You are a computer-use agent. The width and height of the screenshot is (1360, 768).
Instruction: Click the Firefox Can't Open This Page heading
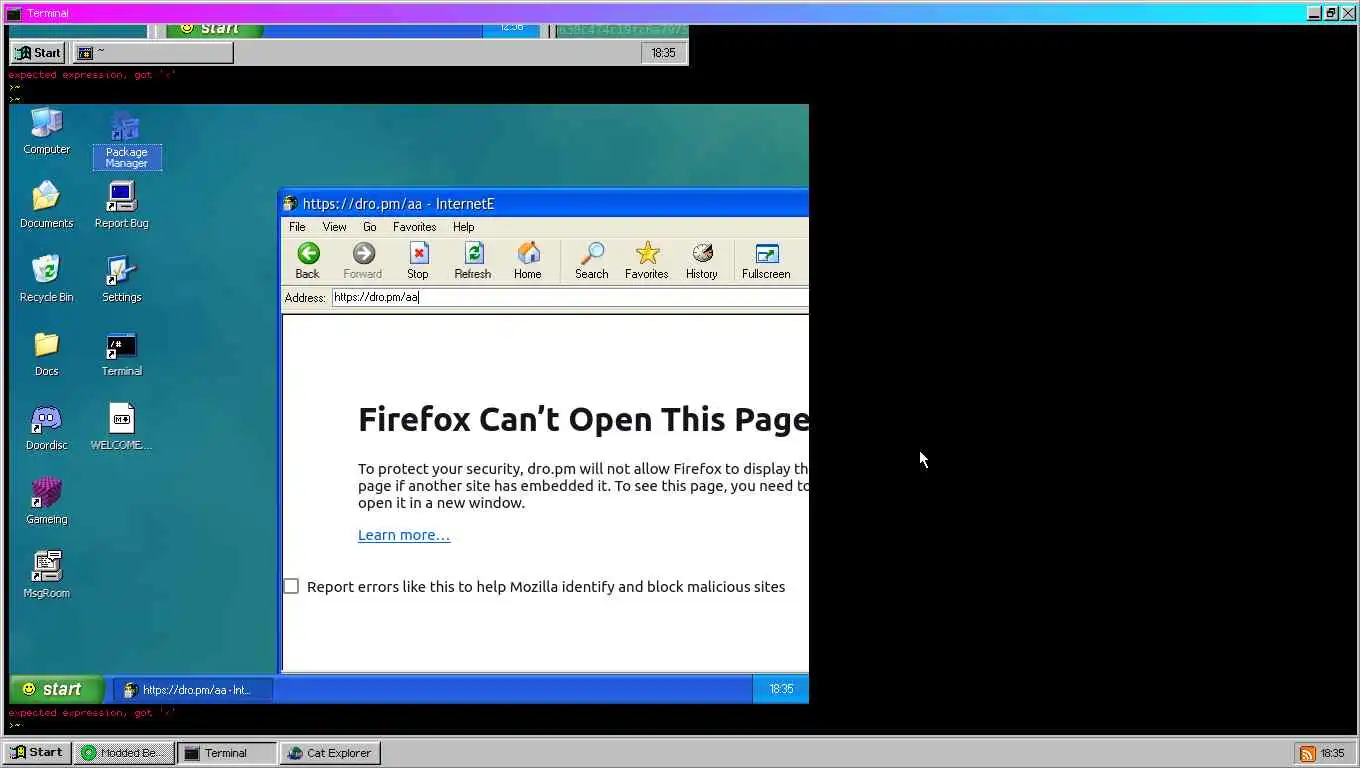583,419
